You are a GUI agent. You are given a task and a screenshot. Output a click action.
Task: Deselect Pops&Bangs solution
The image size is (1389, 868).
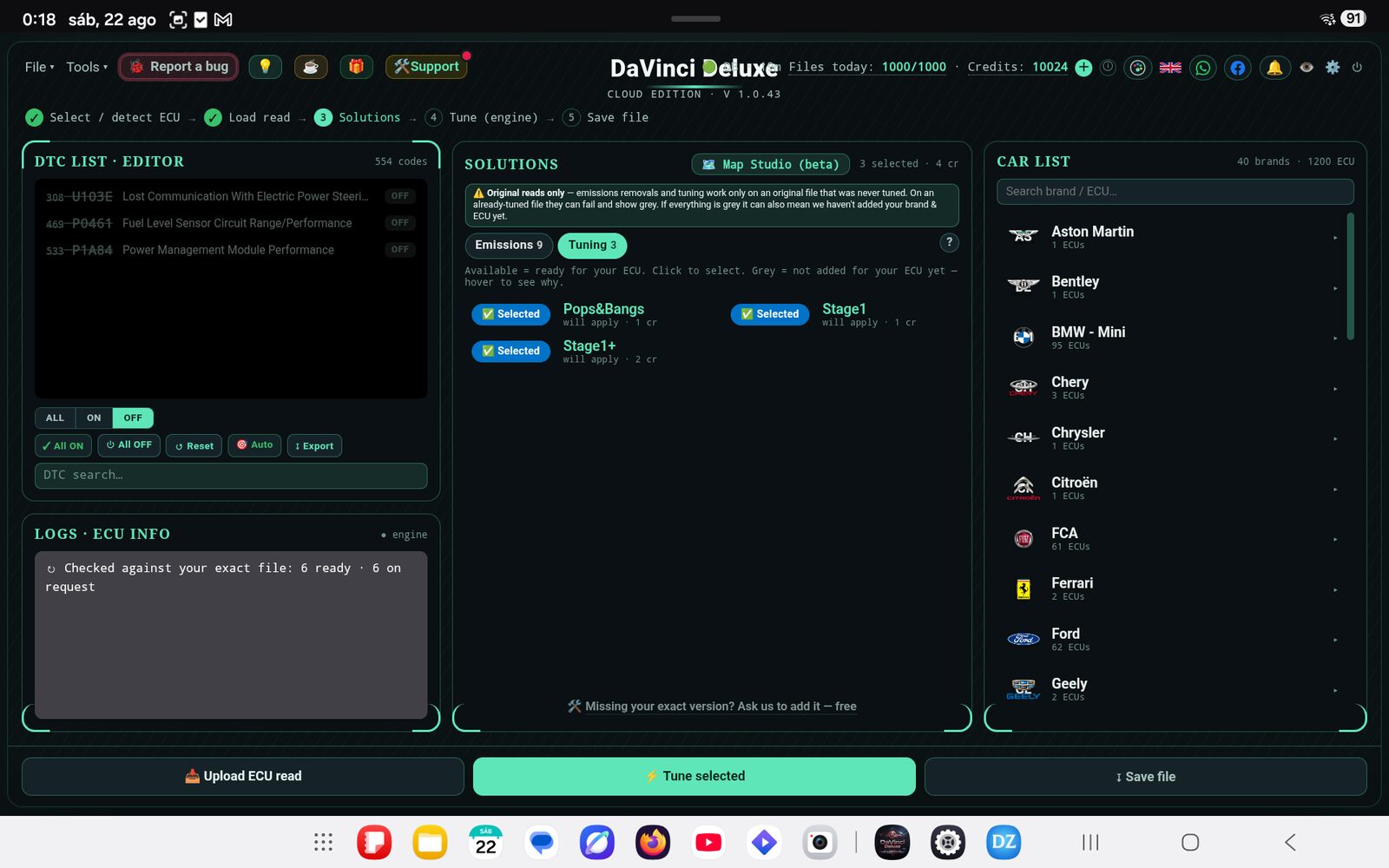point(511,314)
